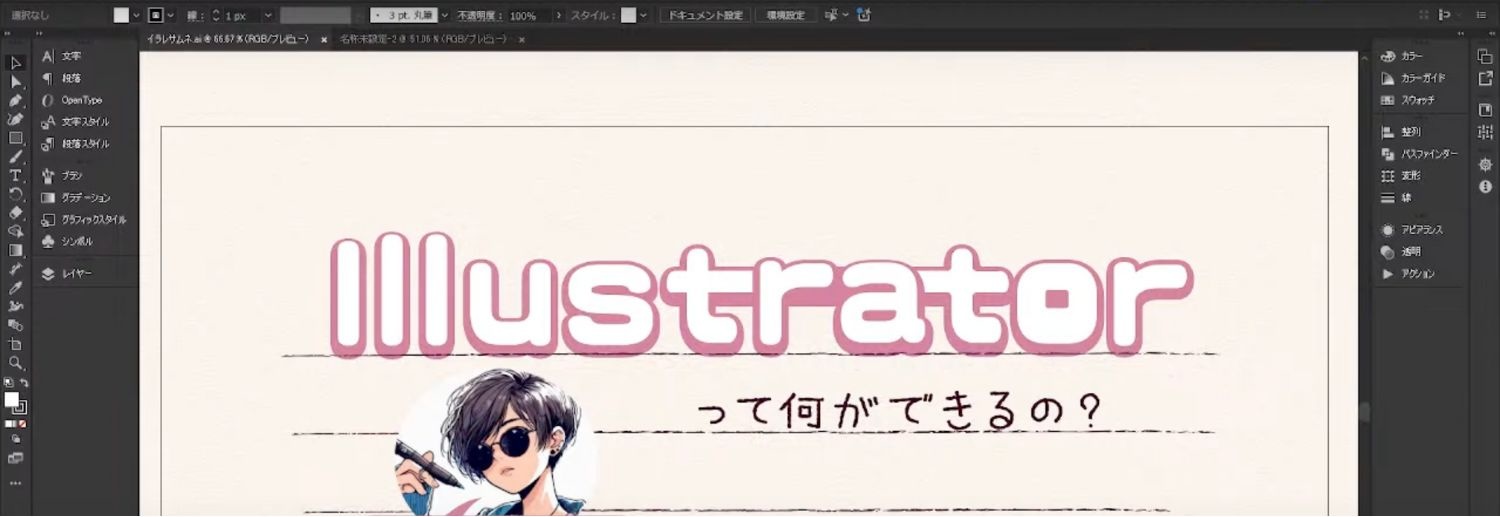Viewport: 1500px width, 517px height.
Task: Click the opacity 100% input field
Action: 530,16
